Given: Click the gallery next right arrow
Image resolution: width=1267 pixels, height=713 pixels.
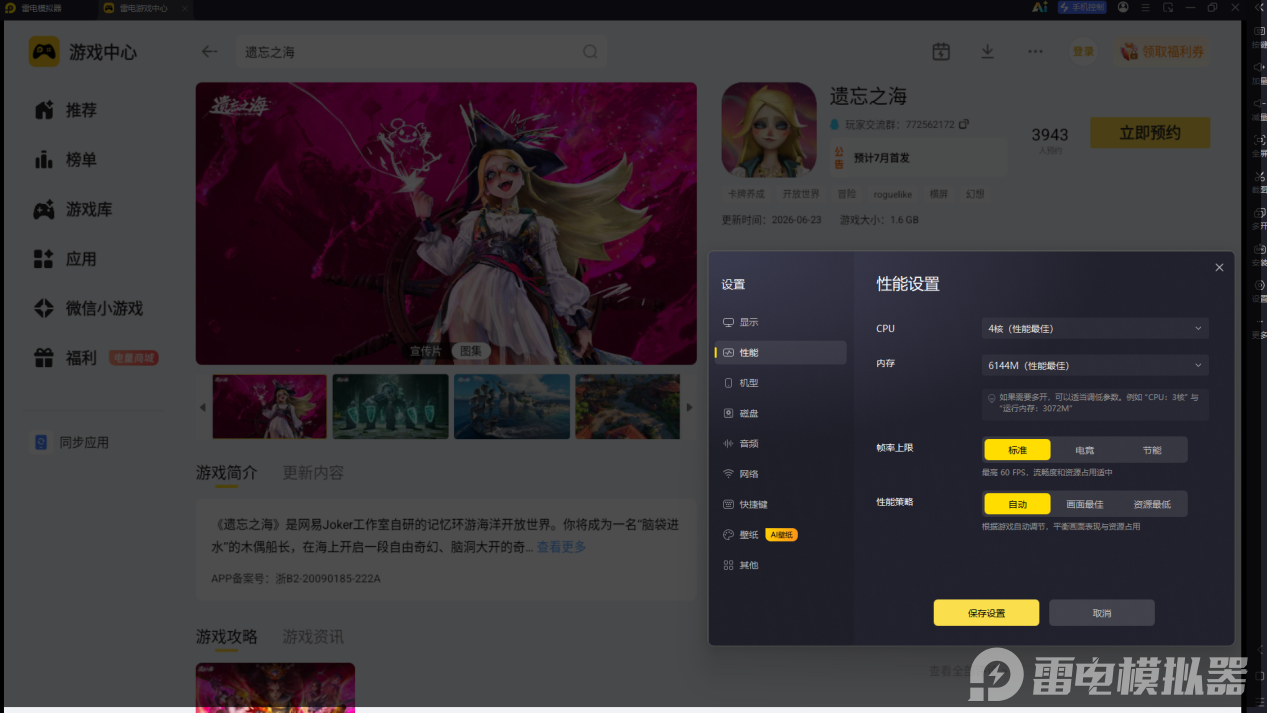Looking at the screenshot, I should (x=689, y=408).
